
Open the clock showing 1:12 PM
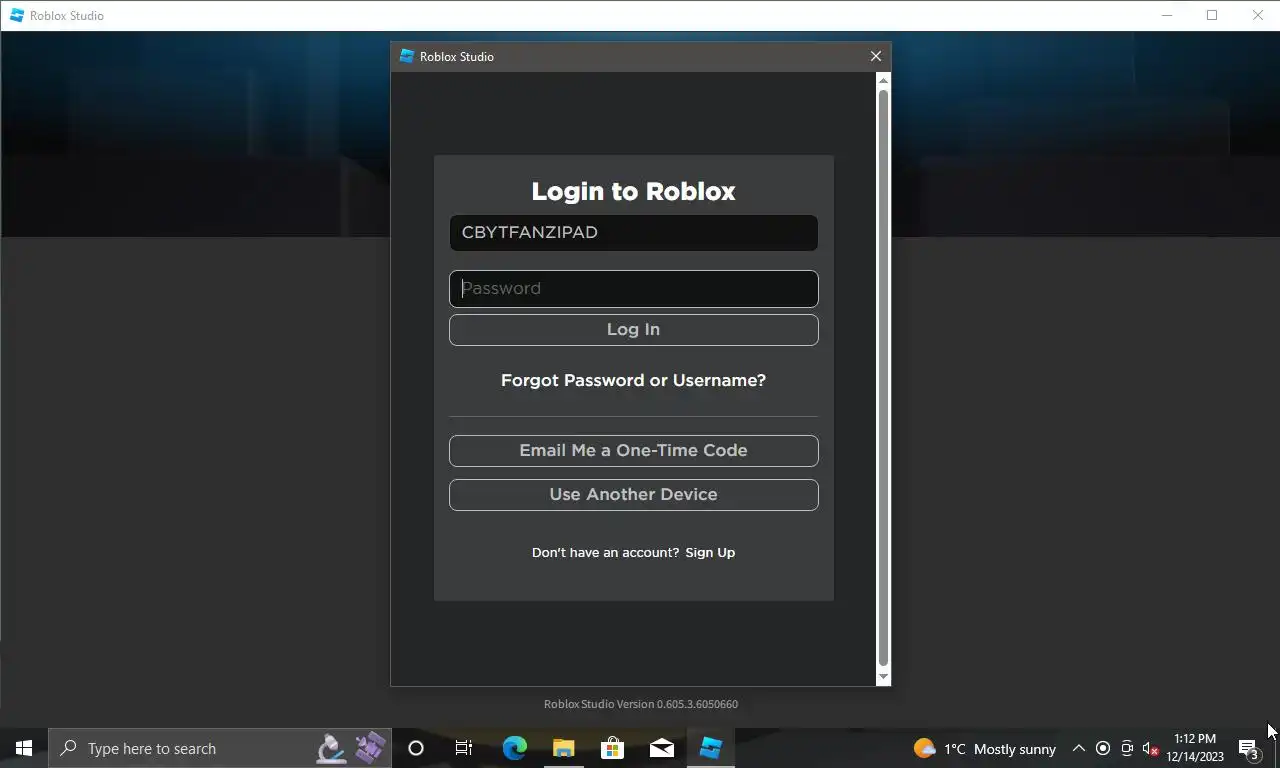point(1195,748)
